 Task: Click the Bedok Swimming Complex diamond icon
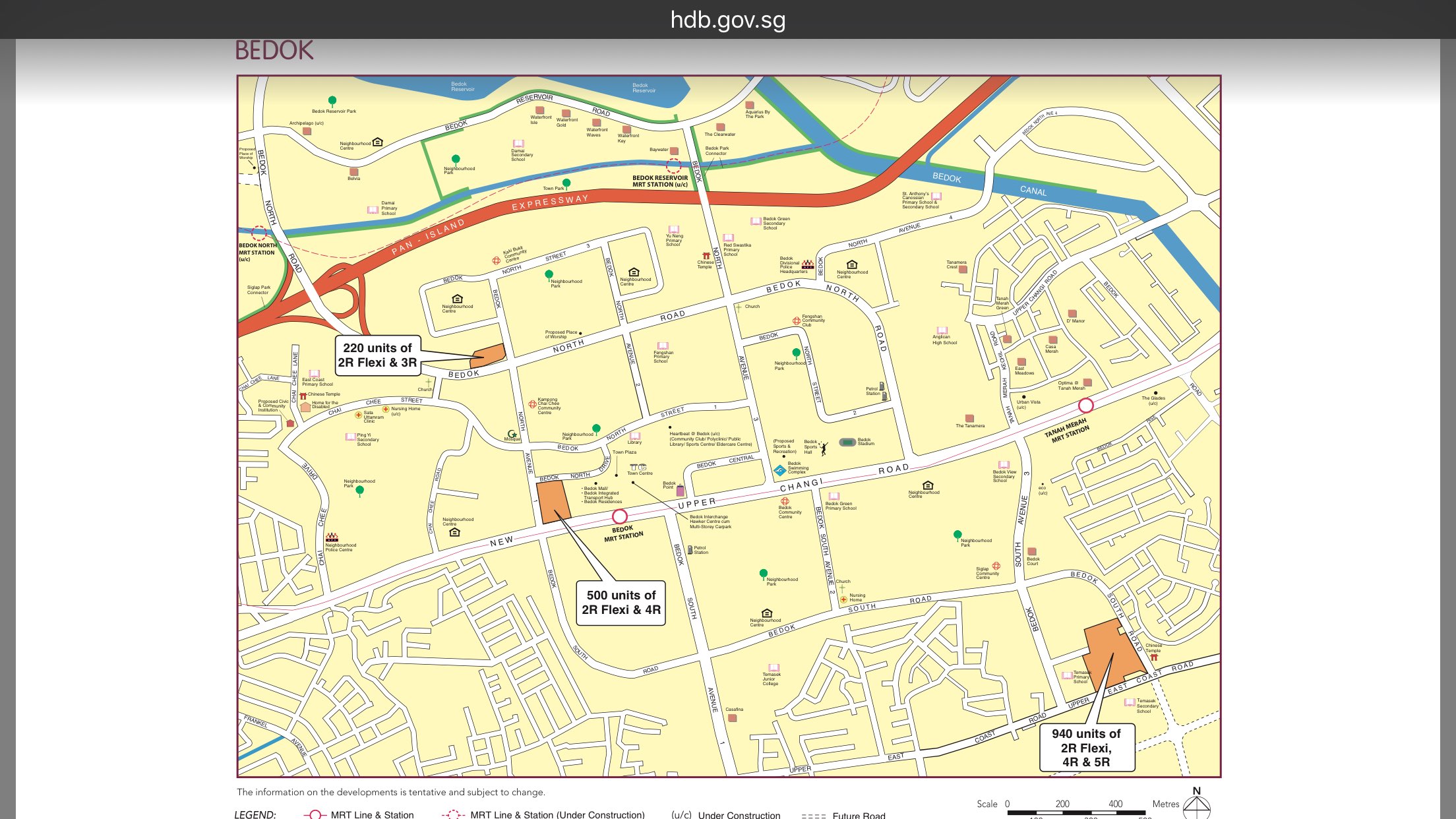[780, 470]
